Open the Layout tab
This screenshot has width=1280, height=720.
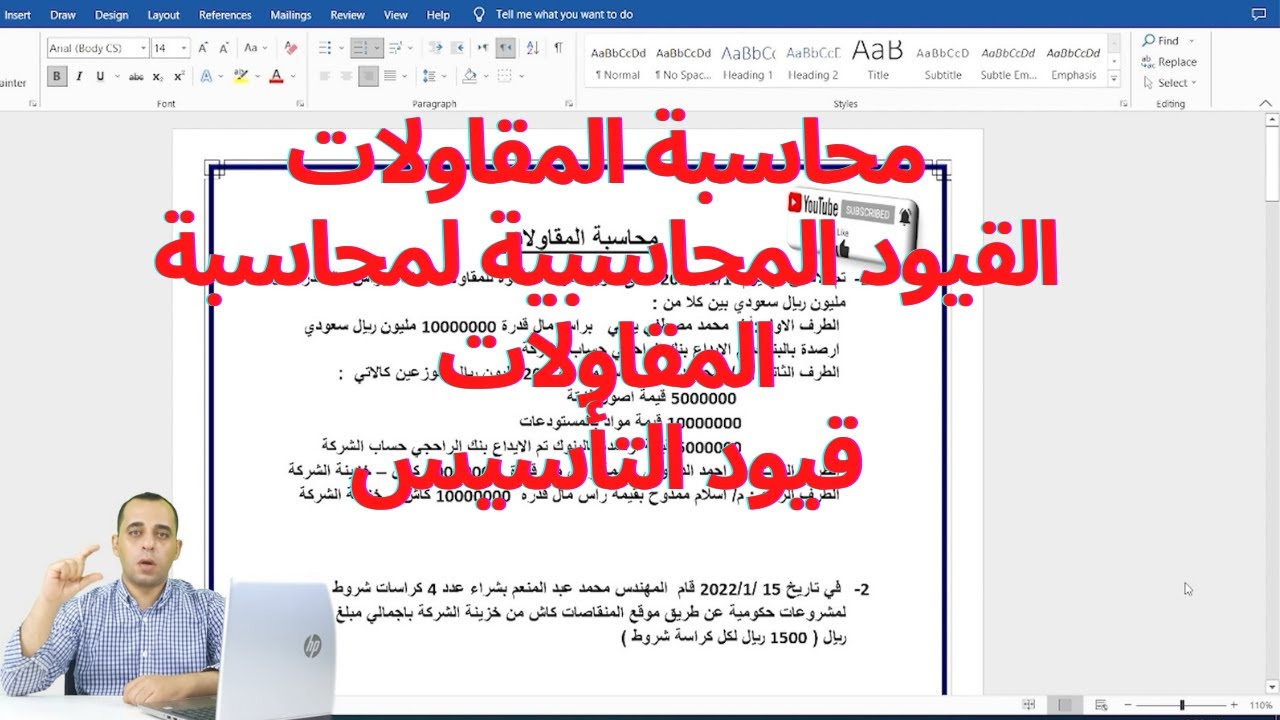tap(163, 15)
